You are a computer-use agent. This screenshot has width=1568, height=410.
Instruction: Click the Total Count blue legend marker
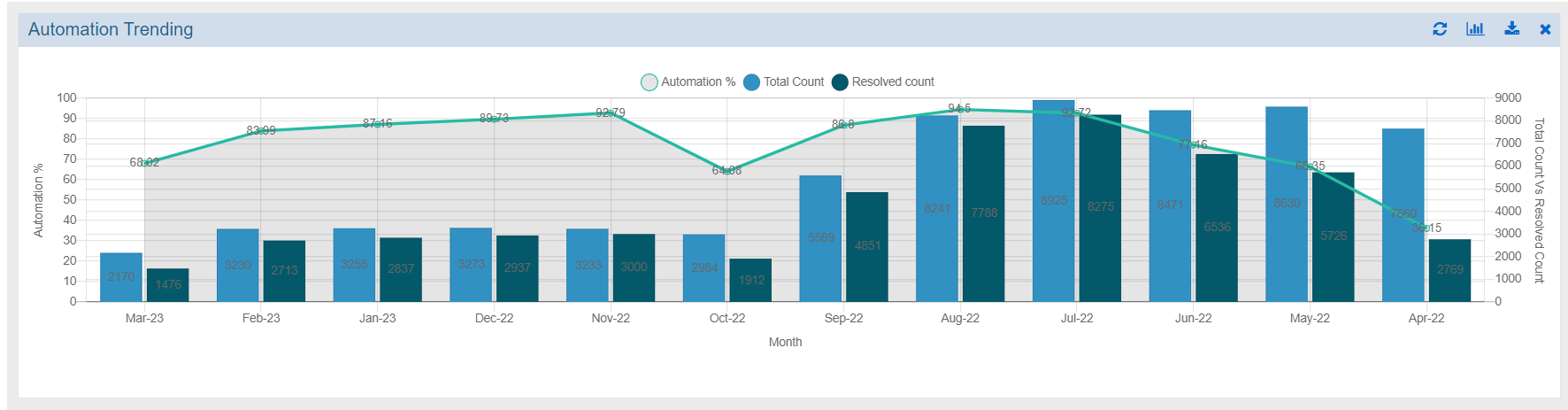752,82
